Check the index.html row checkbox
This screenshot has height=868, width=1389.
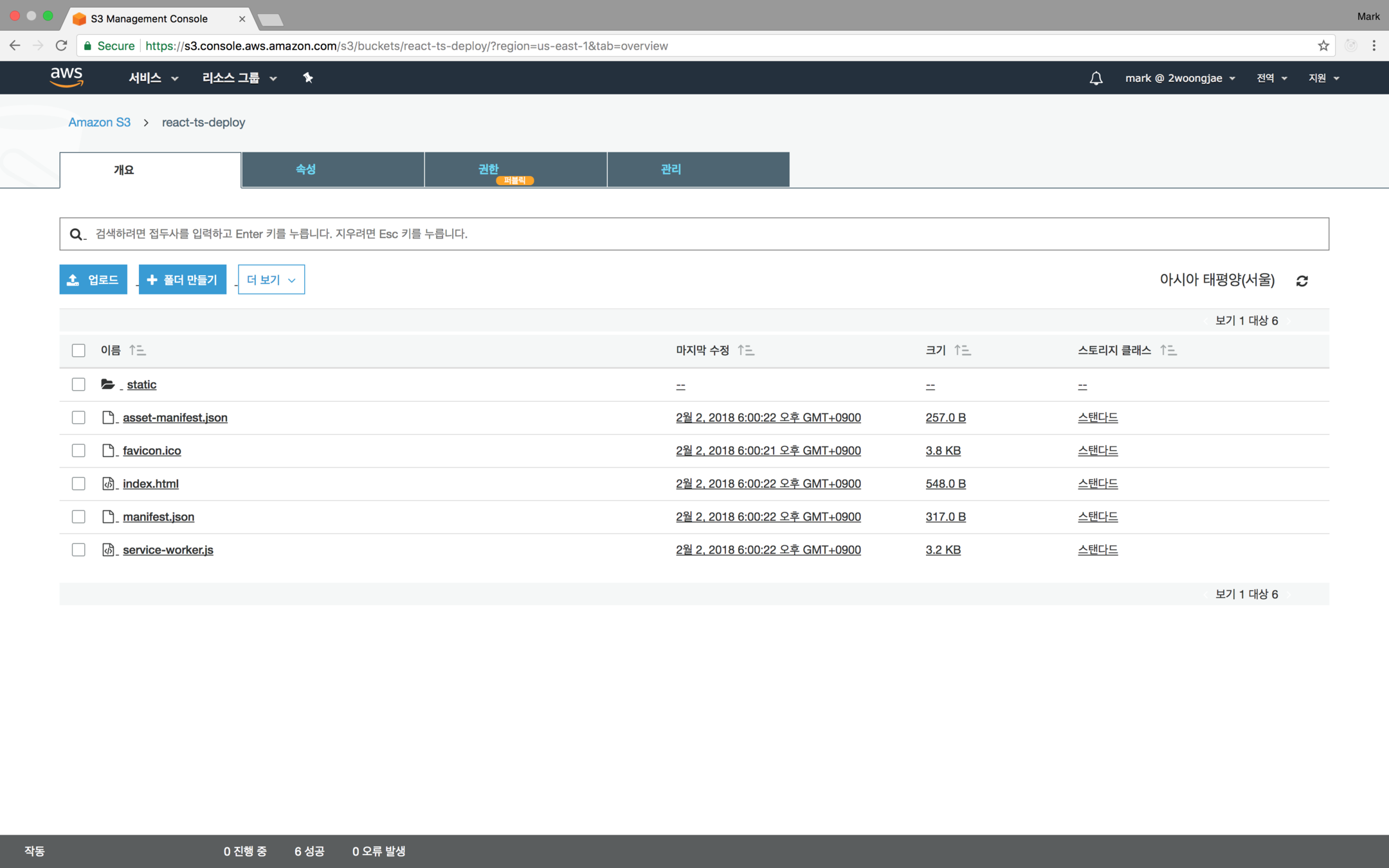tap(78, 484)
